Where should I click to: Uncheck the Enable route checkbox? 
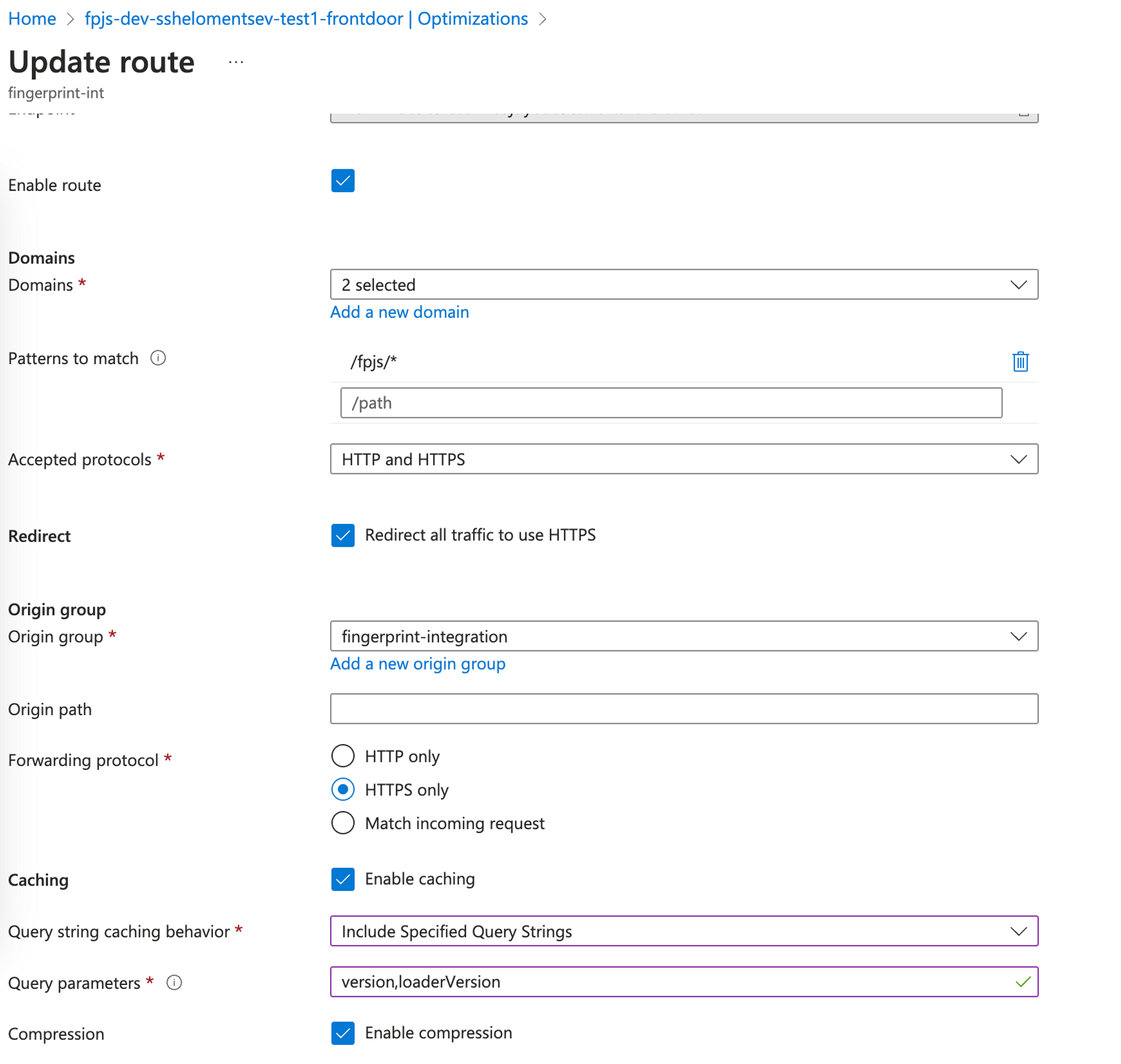pyautogui.click(x=342, y=181)
